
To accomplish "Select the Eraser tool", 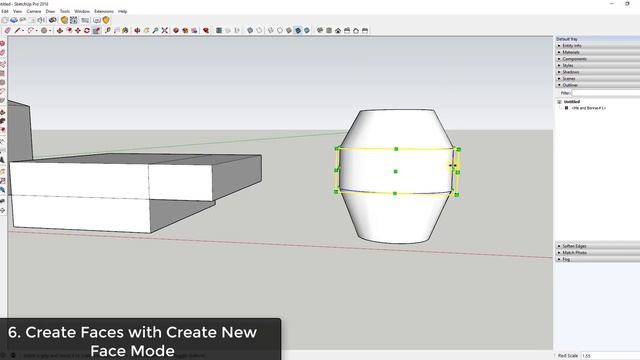I will (x=7, y=31).
